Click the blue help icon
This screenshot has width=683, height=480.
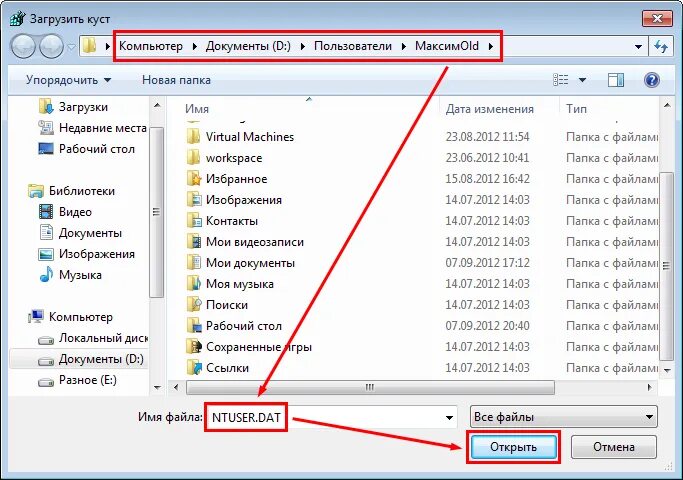651,80
